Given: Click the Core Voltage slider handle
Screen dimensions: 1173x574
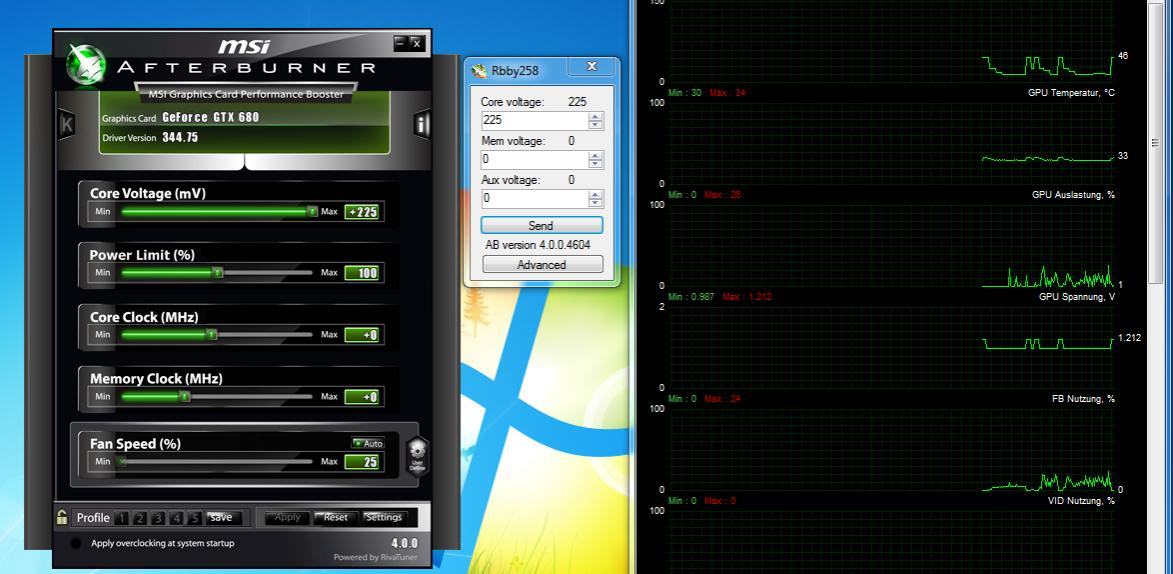Looking at the screenshot, I should (313, 212).
